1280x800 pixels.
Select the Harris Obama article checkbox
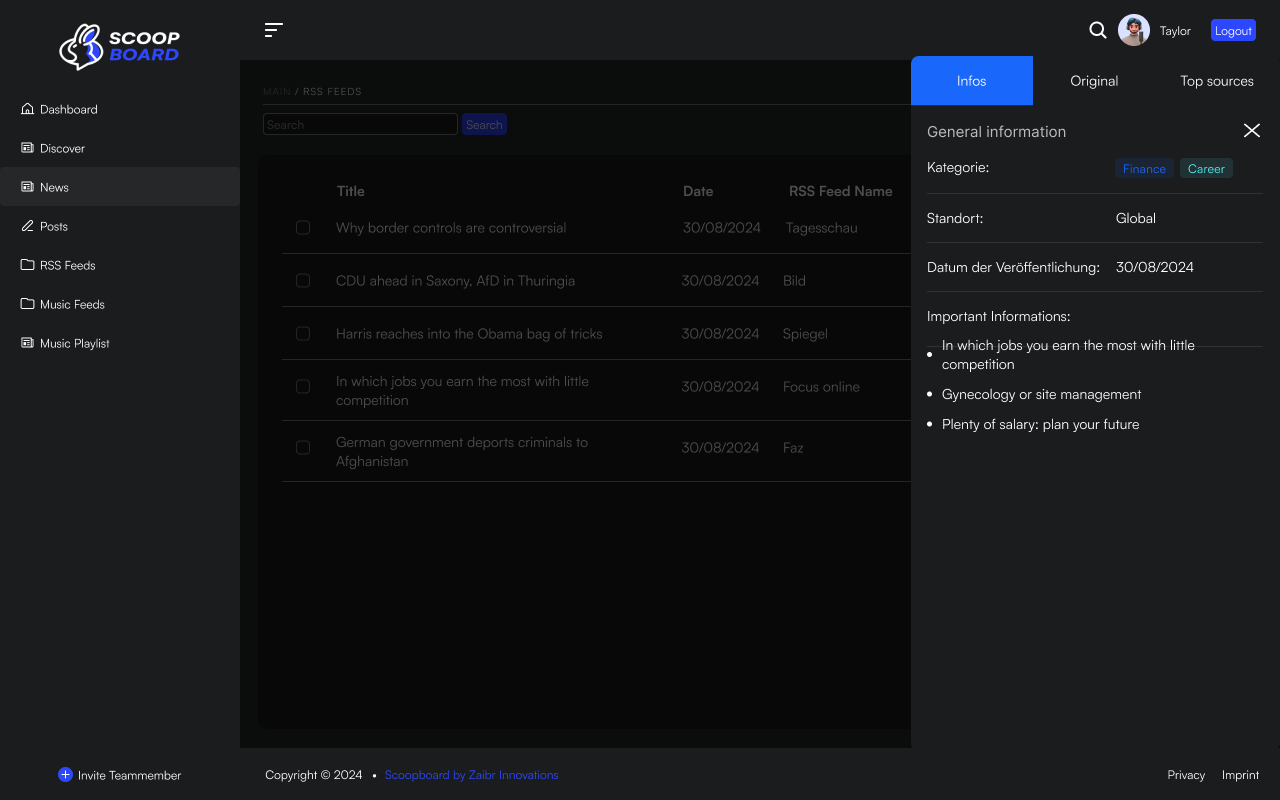point(303,334)
